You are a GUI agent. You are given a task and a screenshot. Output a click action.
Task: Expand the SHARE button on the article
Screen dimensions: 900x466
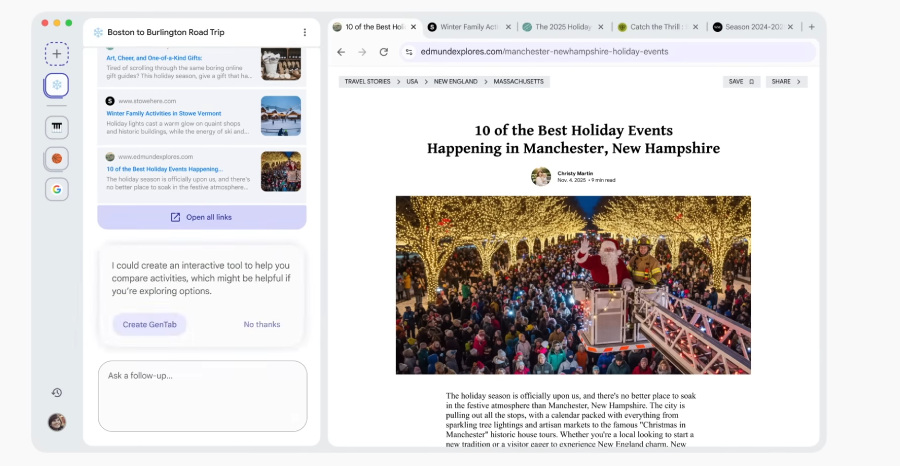(x=786, y=82)
